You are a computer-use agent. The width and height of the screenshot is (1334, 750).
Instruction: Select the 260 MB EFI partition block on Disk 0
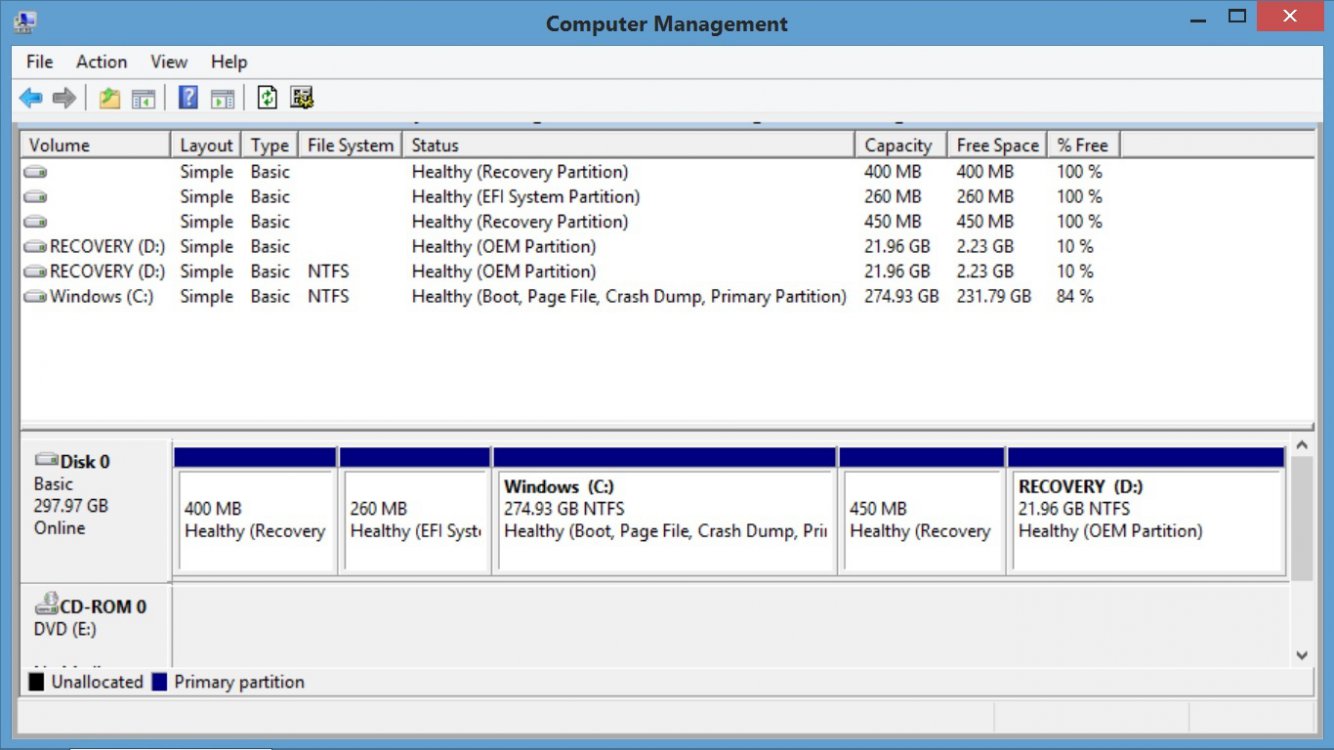tap(415, 511)
